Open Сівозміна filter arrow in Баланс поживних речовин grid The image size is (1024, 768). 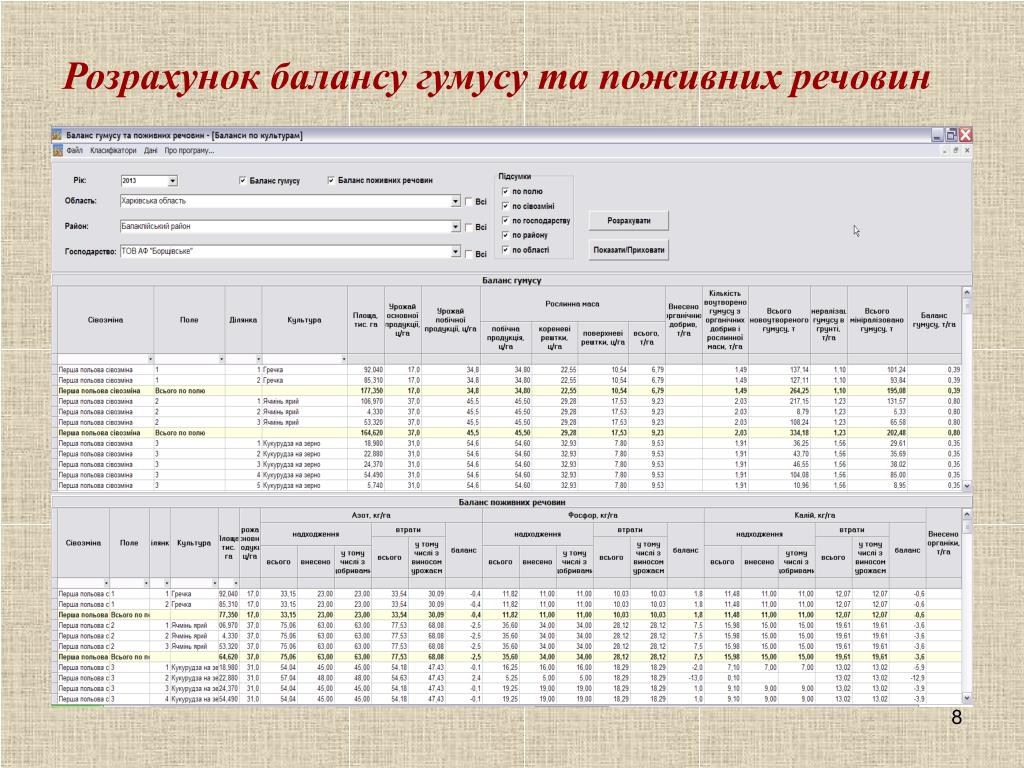coord(106,583)
